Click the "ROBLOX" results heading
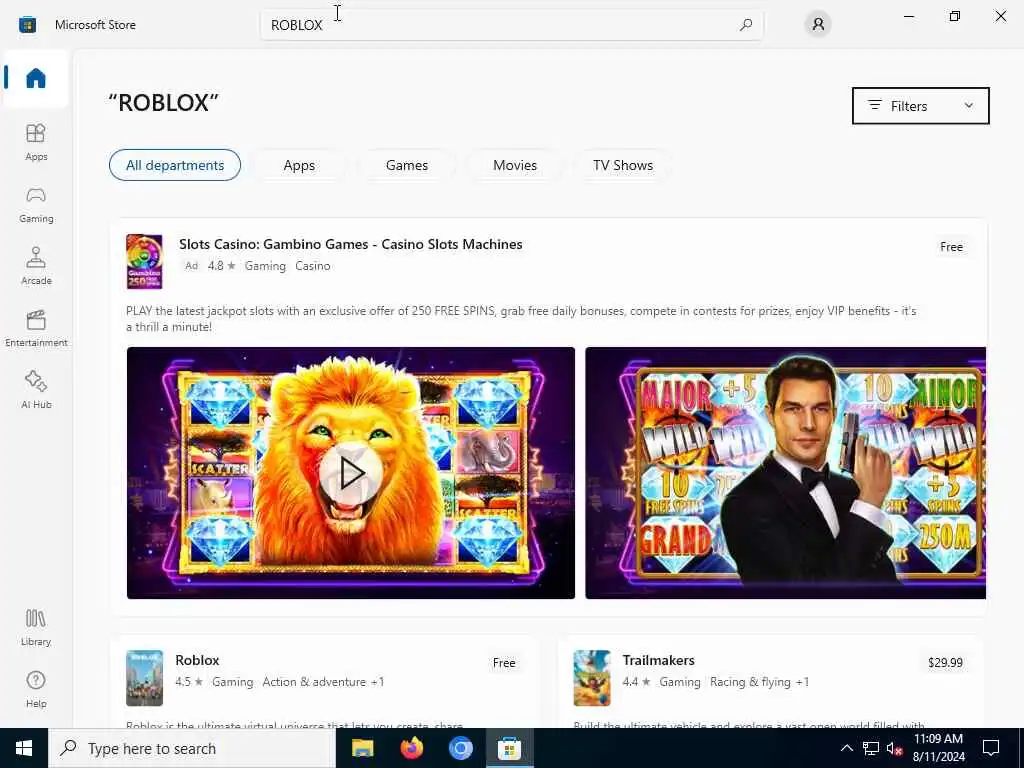 point(163,103)
